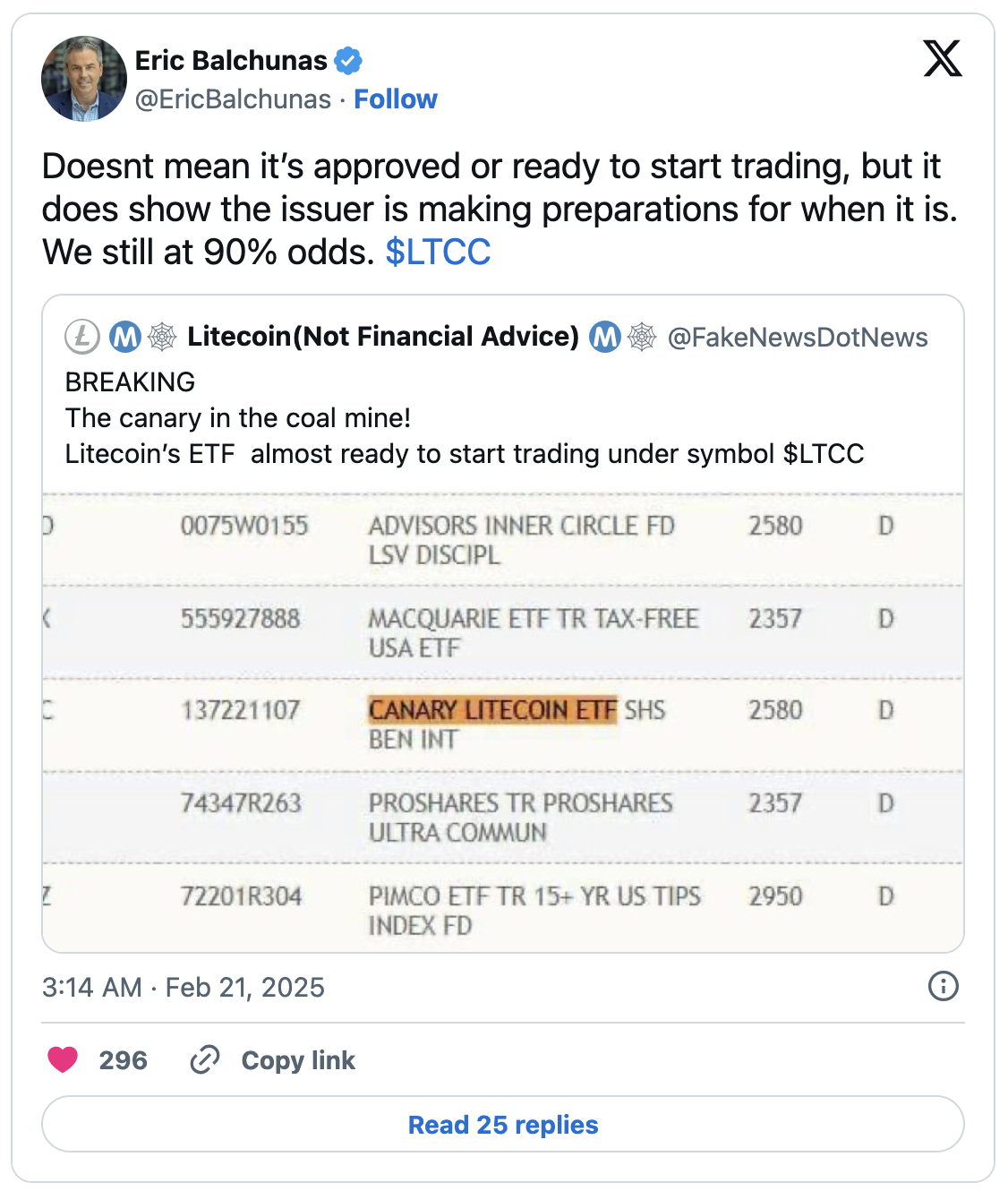The width and height of the screenshot is (1008, 1191).
Task: Open the $LTCC ticker link
Action: point(437,252)
